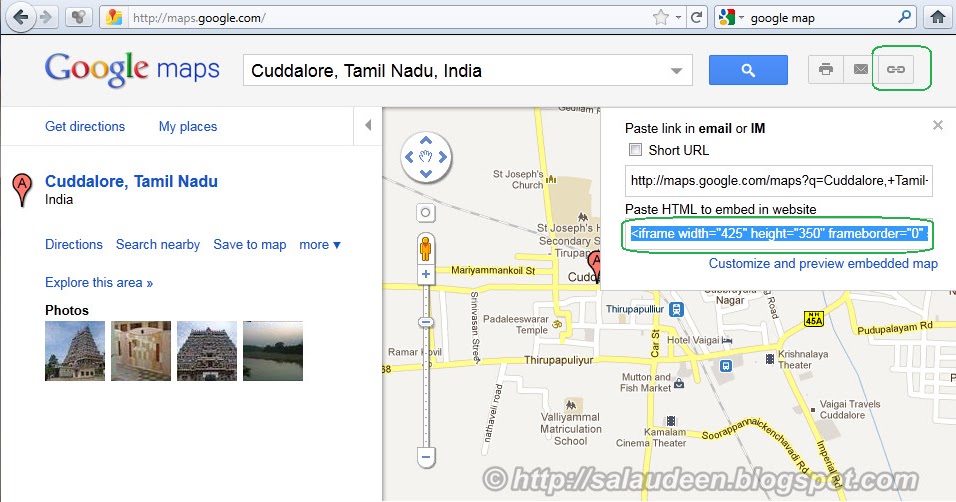956x502 pixels.
Task: Click Kamalam Cinema Theater label
Action: [x=651, y=437]
